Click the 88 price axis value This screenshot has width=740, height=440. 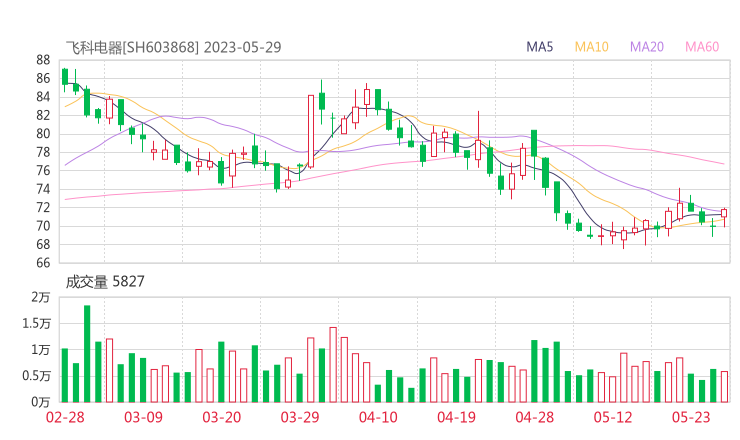coord(43,60)
